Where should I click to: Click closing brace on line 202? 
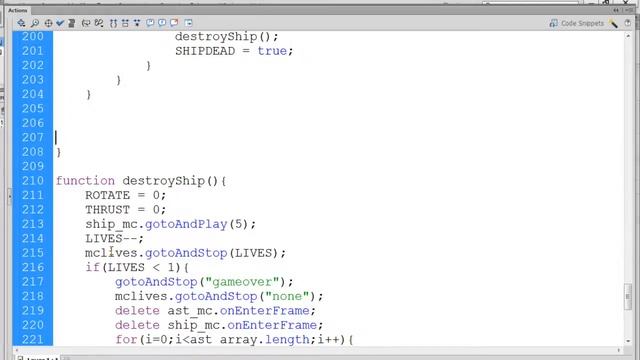(149, 66)
